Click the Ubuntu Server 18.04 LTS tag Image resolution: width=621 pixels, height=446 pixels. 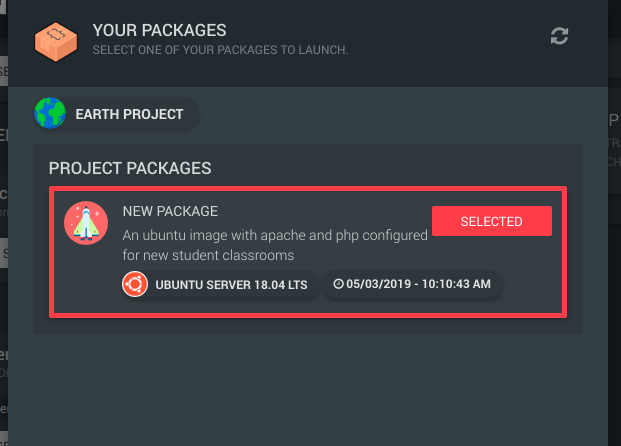221,284
